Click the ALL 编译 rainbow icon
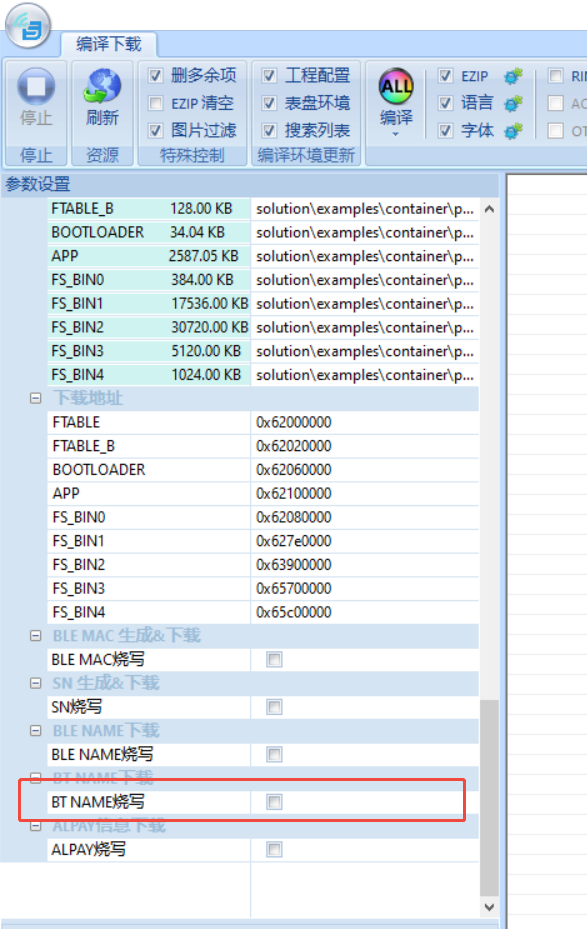This screenshot has height=929, width=587. click(396, 87)
